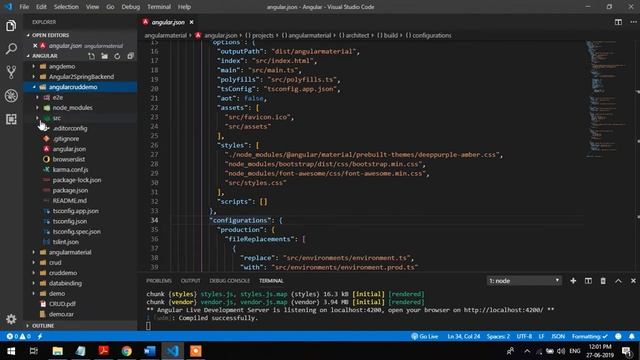Click Formatting status bar entry
This screenshot has height=360, width=640.
click(589, 336)
